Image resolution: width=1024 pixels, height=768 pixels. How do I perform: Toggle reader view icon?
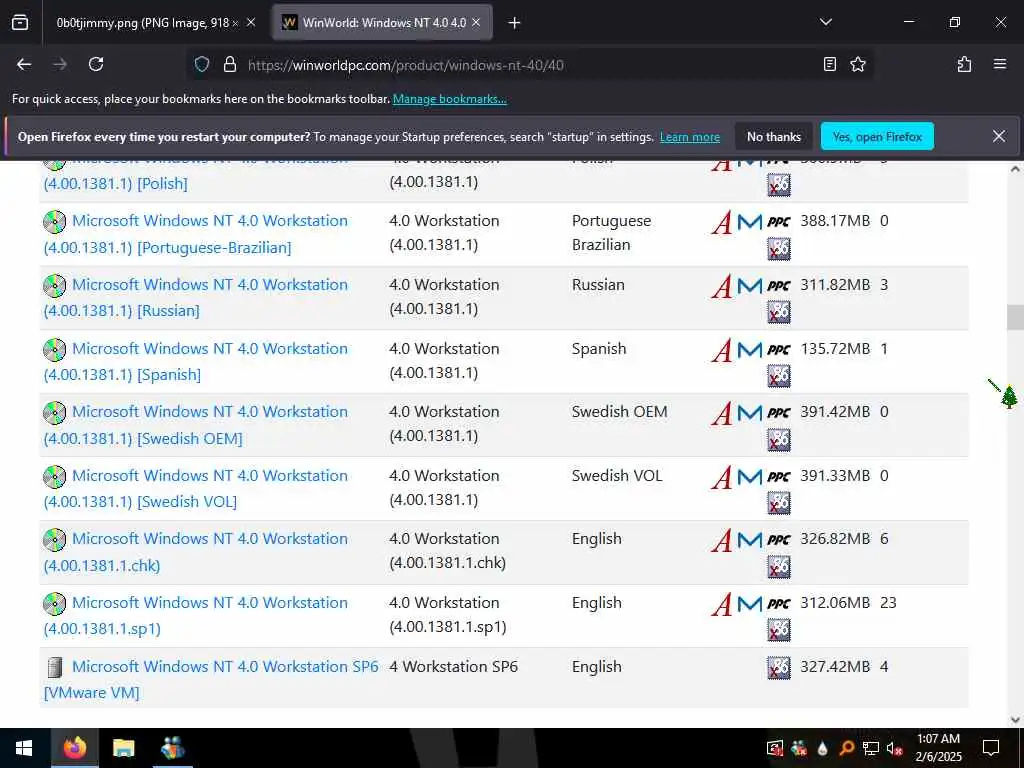(829, 64)
